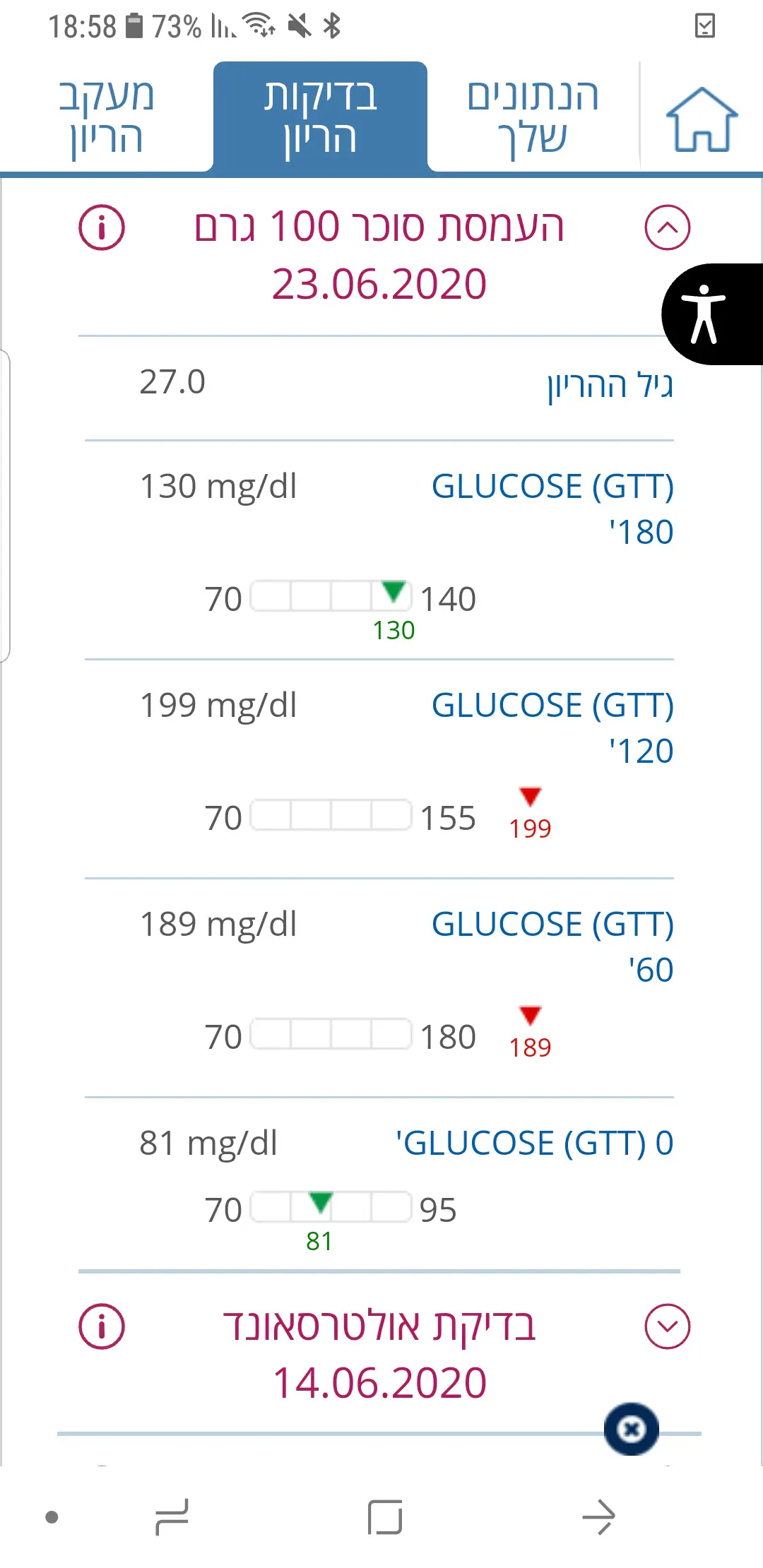Collapse the העמסת סוכר 100 גרם section
Screen dimensions: 763x1568
point(667,227)
